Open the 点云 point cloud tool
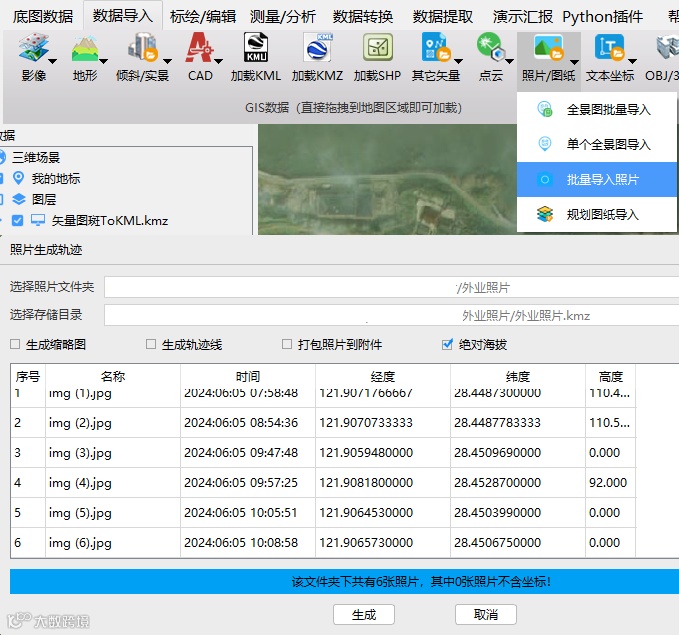This screenshot has width=679, height=635. (x=491, y=58)
